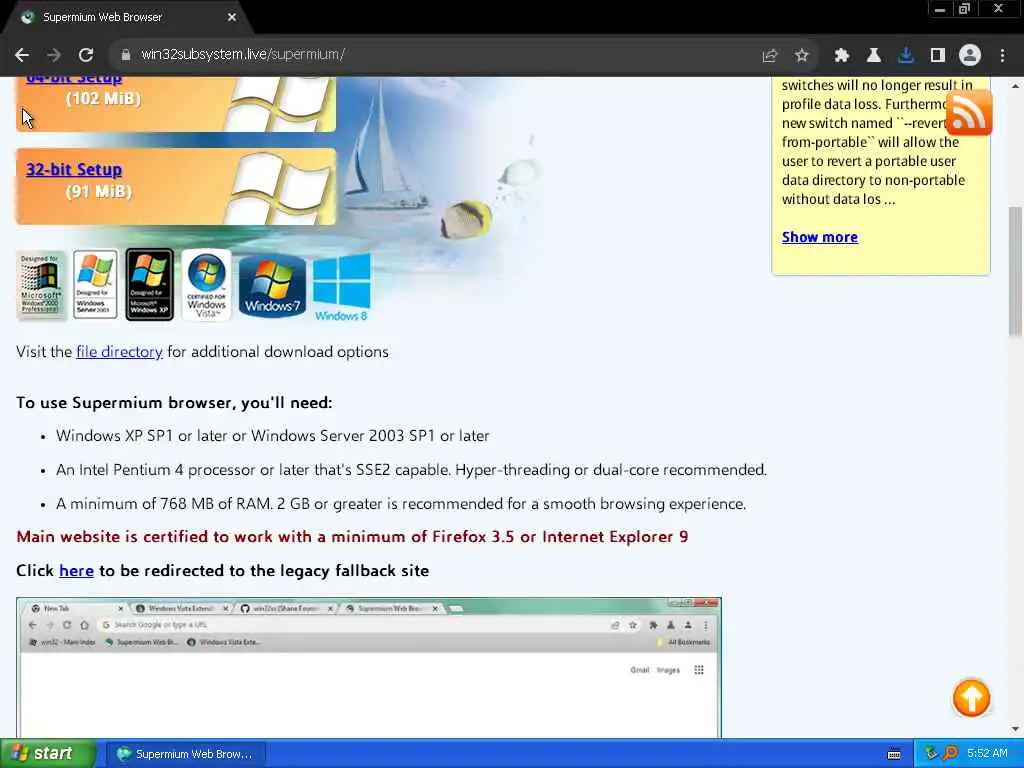Viewport: 1024px width, 768px height.
Task: Open the Windows XP start button
Action: pos(47,754)
